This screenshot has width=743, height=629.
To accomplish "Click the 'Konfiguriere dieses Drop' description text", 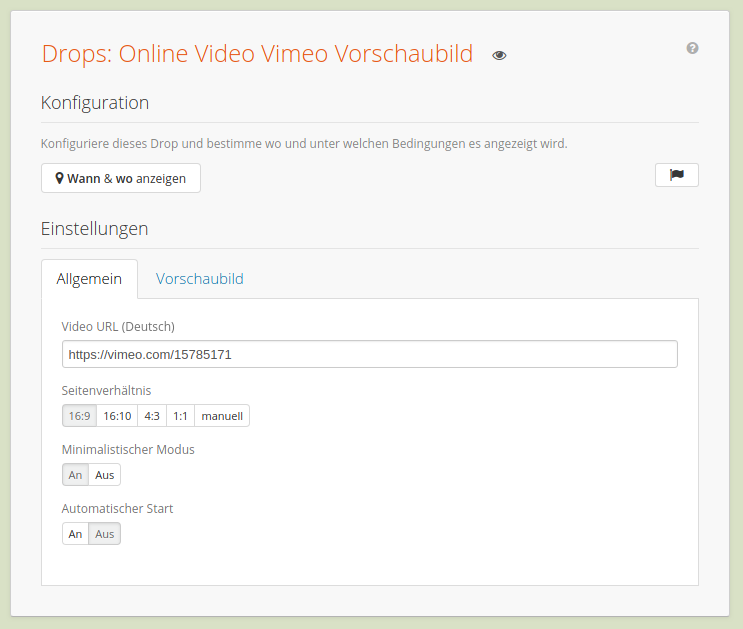I will [304, 144].
